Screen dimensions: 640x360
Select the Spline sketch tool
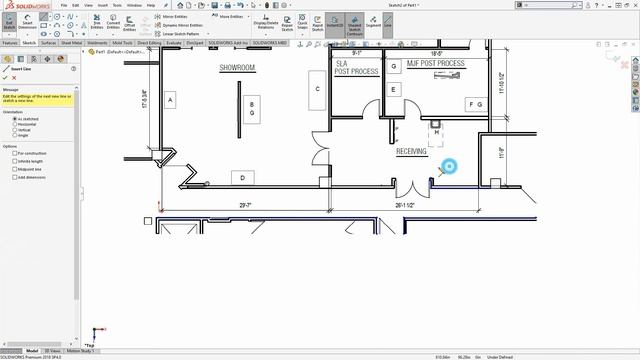[x=70, y=17]
